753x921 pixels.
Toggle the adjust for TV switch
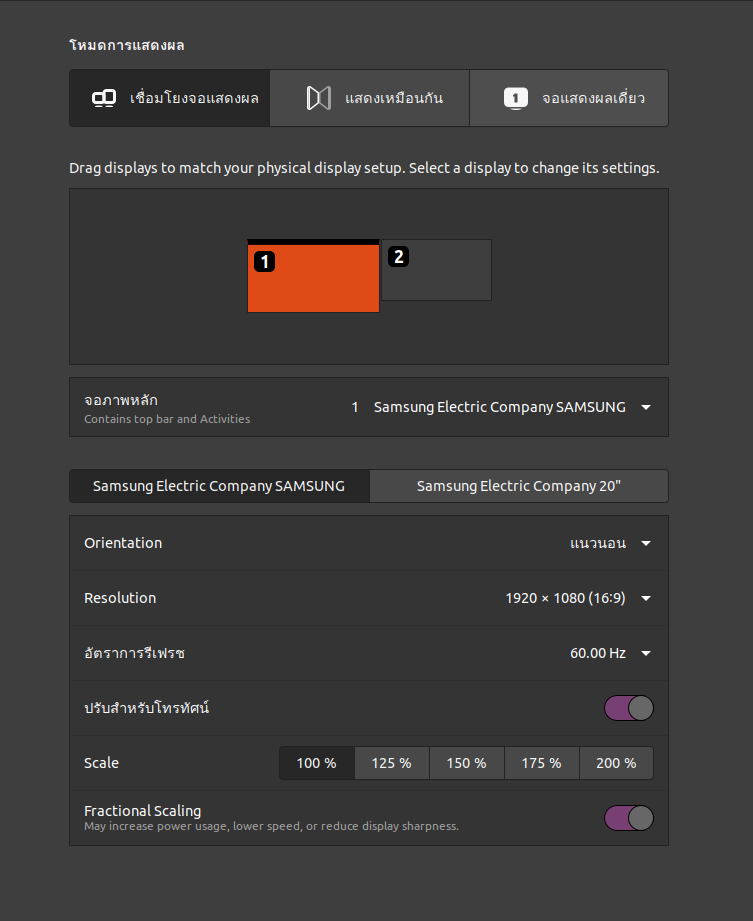tap(628, 708)
